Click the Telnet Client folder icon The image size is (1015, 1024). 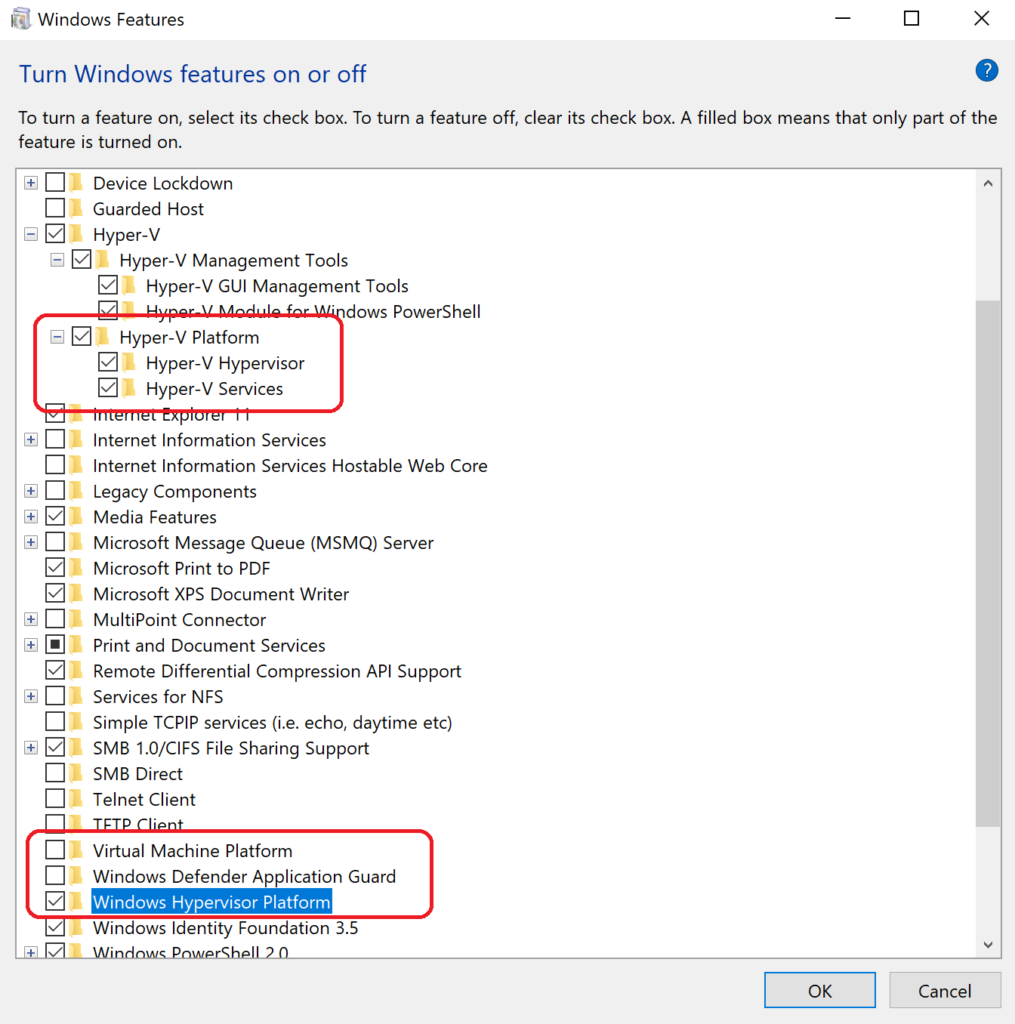tap(75, 798)
